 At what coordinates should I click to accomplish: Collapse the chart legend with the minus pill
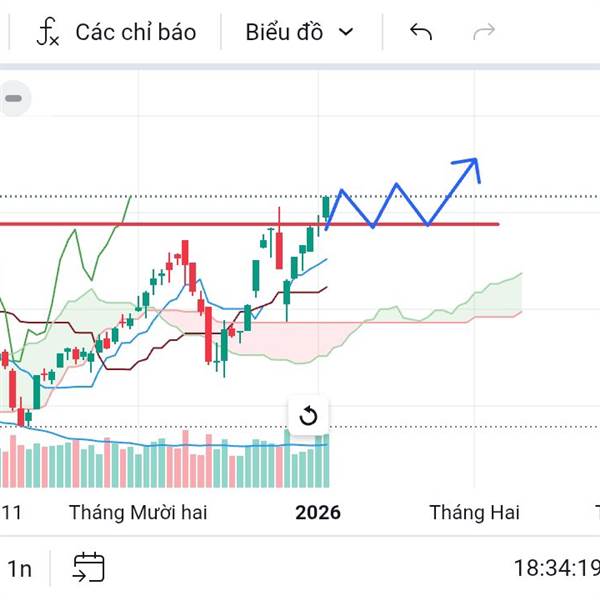point(14,98)
